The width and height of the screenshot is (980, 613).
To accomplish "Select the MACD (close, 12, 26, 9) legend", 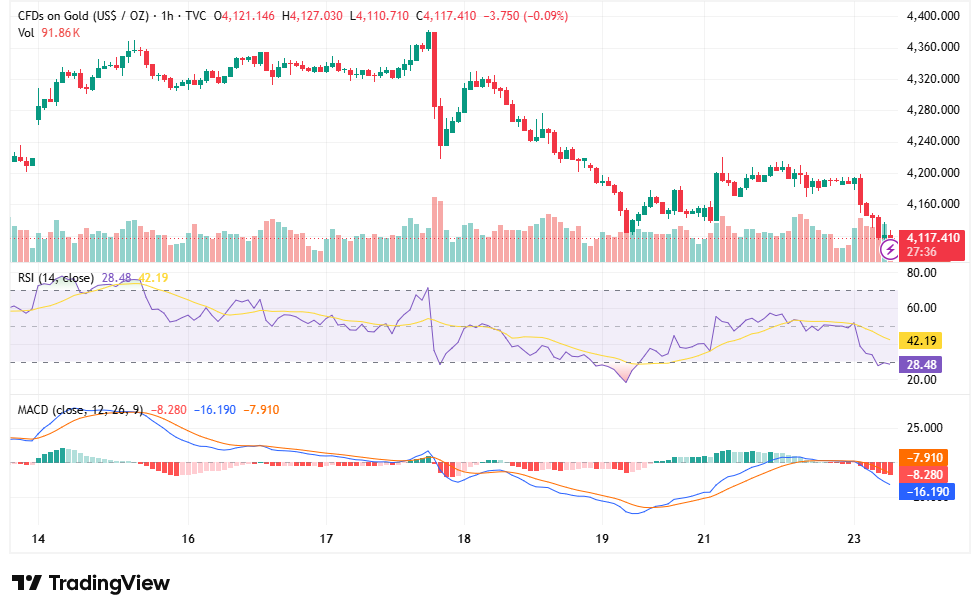I will click(80, 410).
